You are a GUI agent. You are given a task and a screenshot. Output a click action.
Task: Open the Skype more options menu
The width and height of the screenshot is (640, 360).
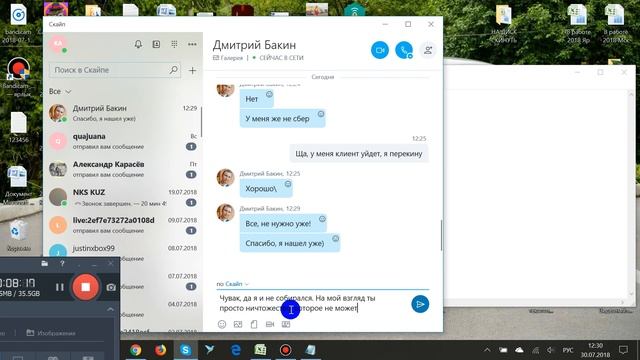[x=192, y=44]
